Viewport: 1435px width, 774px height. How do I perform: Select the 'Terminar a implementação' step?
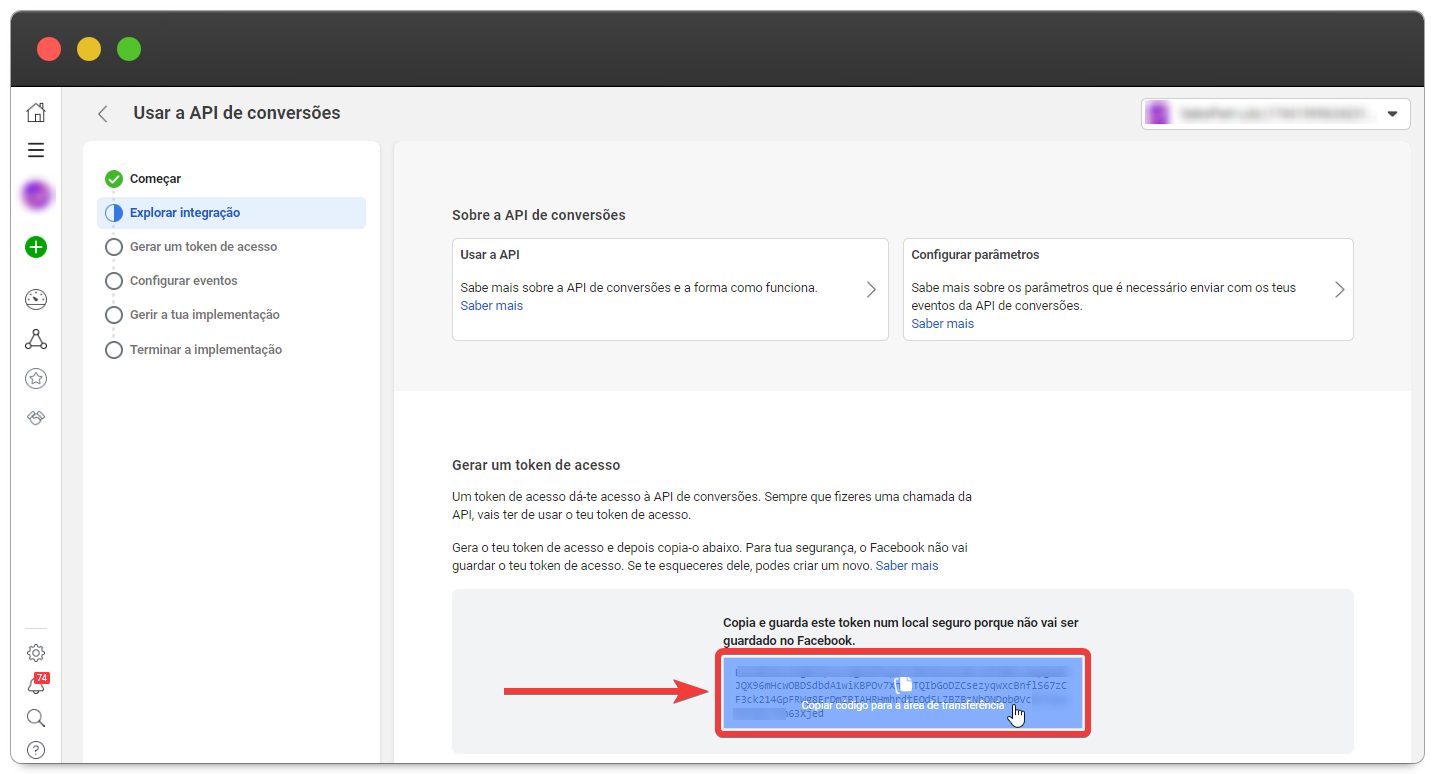tap(205, 350)
